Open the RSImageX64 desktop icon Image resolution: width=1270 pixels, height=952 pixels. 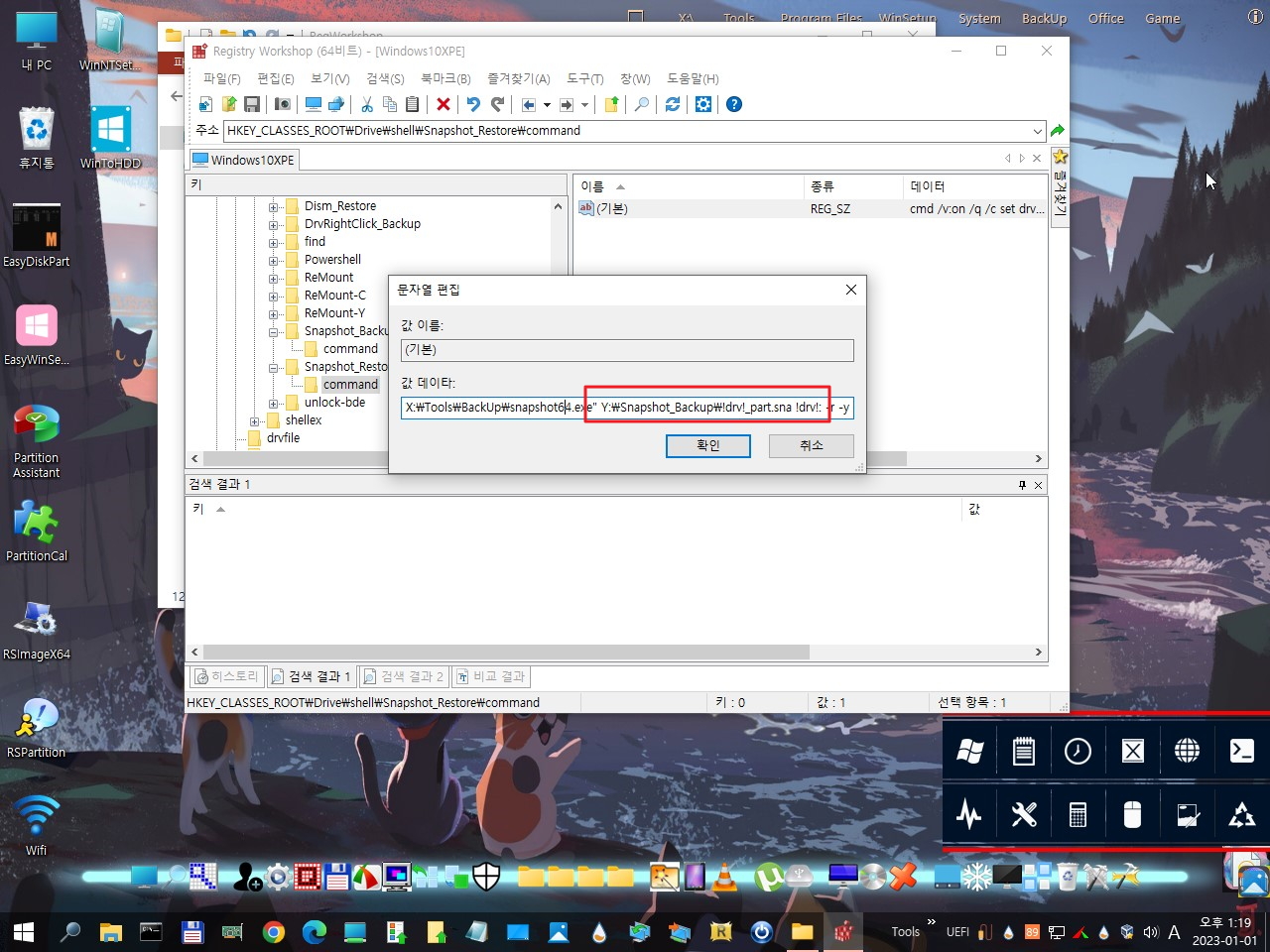(37, 630)
